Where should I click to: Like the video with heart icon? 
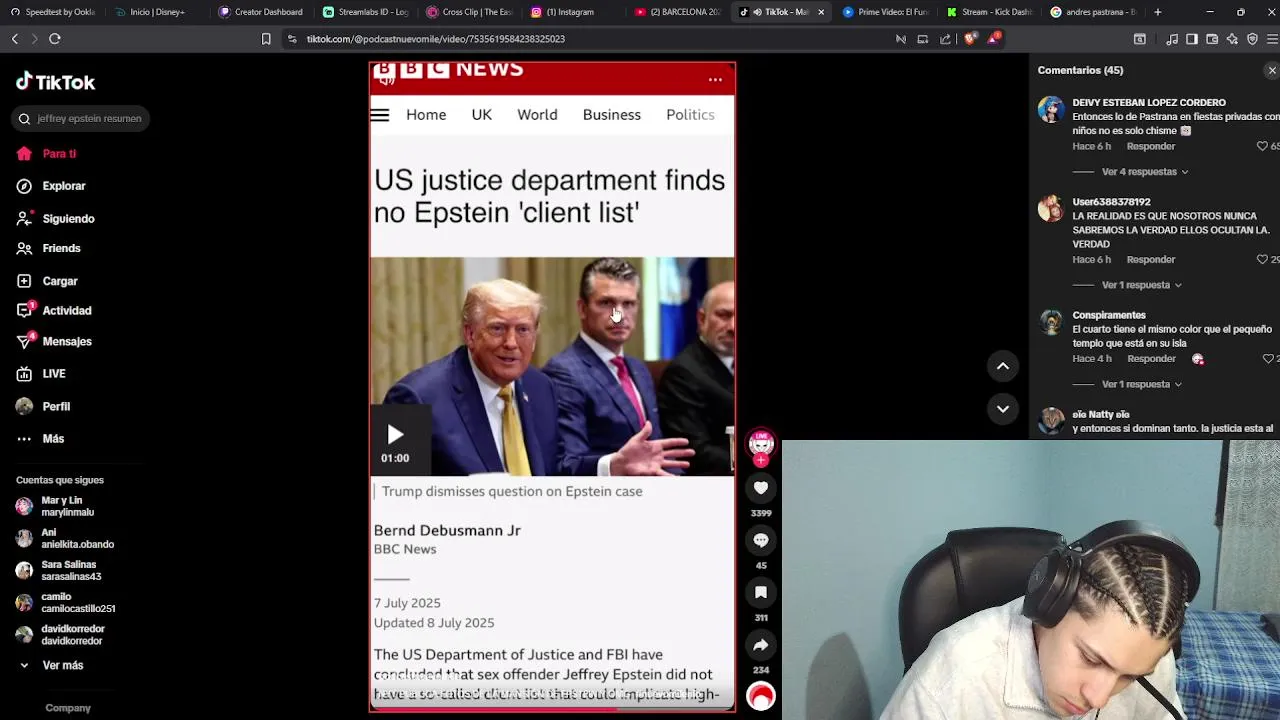point(761,488)
